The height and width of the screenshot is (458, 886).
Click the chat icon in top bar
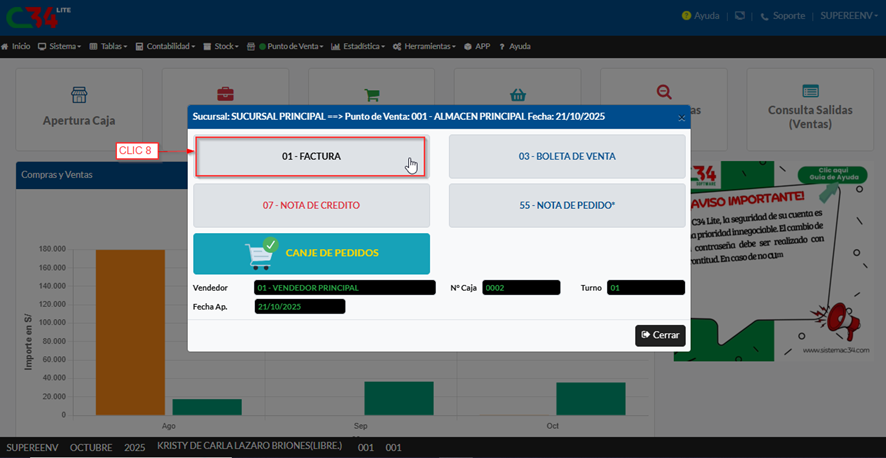pyautogui.click(x=739, y=16)
